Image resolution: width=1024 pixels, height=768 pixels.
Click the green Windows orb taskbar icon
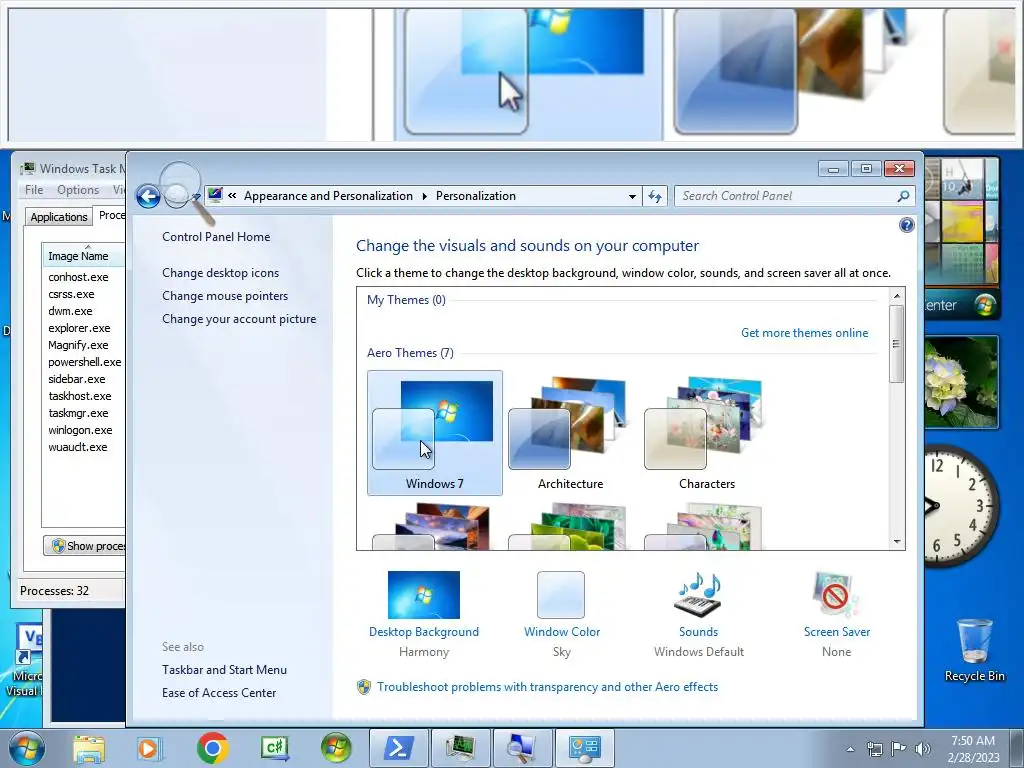(336, 748)
